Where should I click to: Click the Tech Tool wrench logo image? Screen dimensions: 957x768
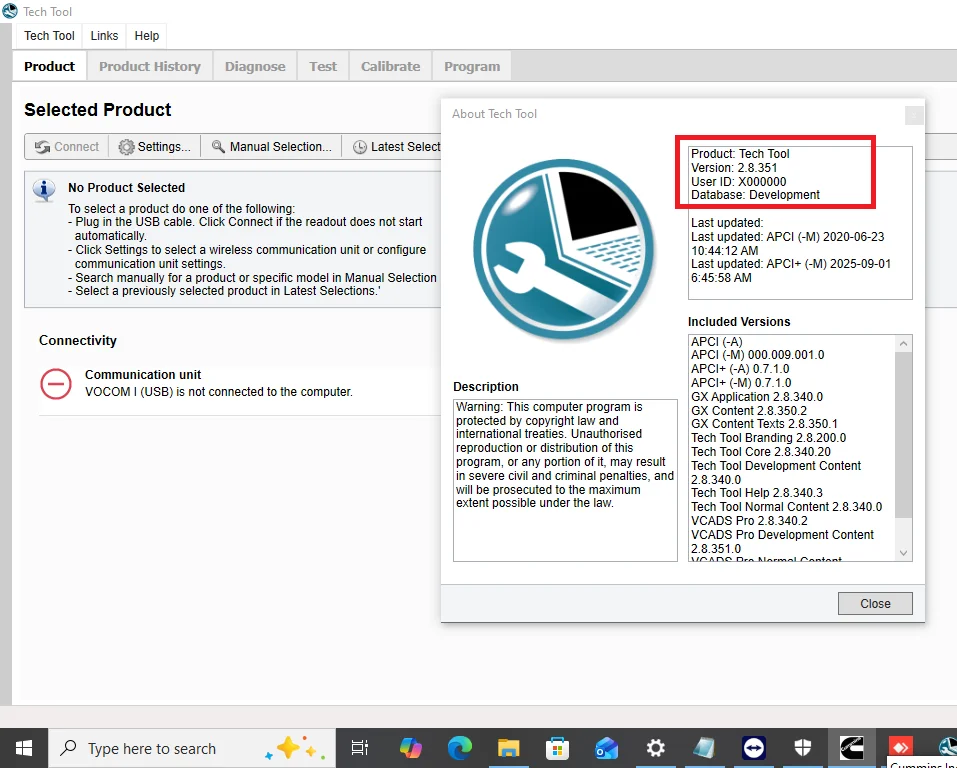tap(564, 250)
